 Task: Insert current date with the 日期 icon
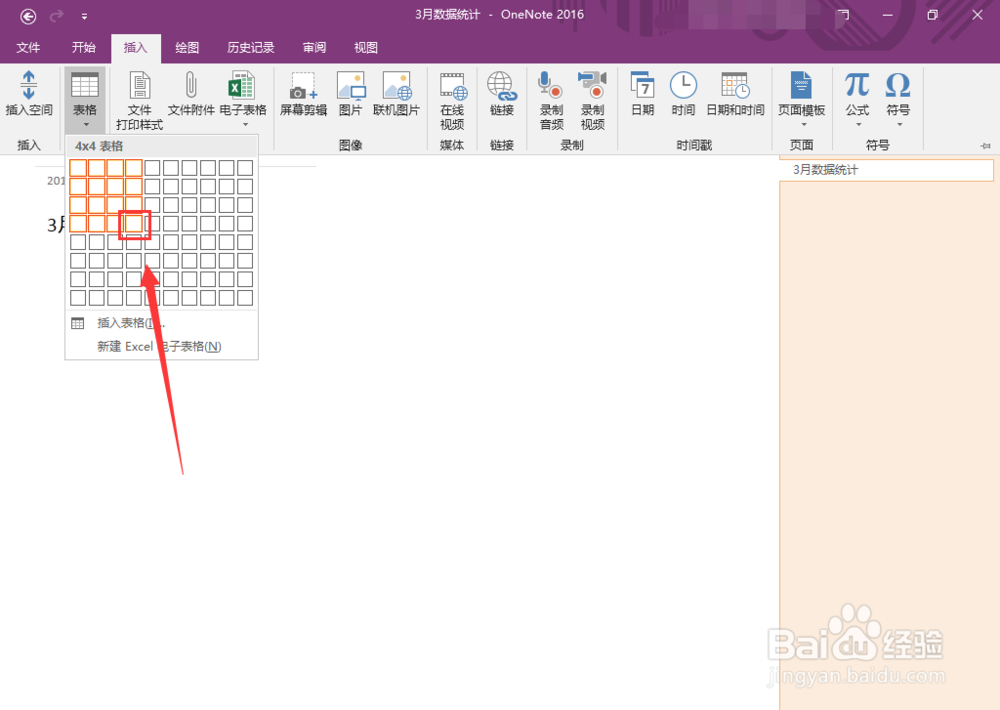tap(641, 95)
